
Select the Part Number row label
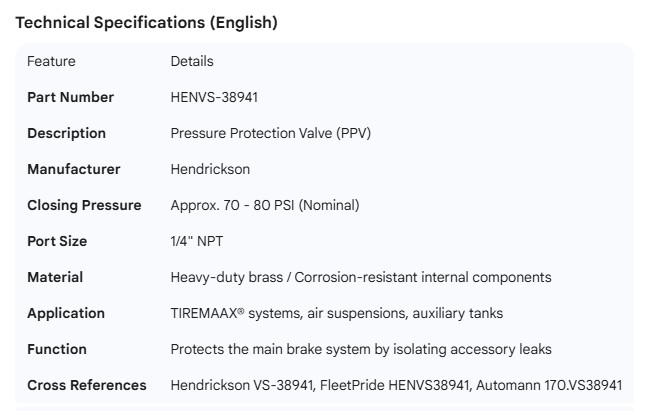click(70, 97)
